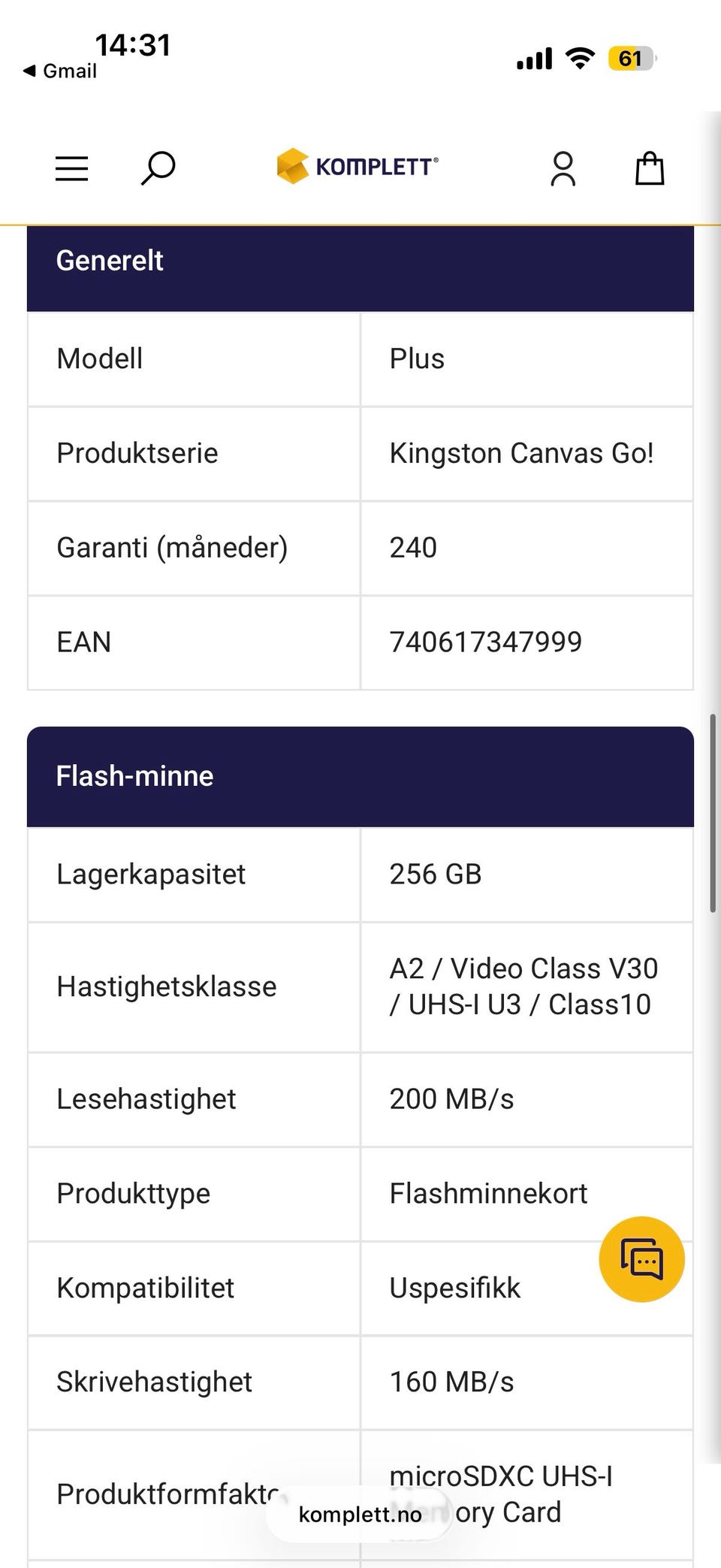Tap the Lagerkapasitet 256 GB value
Viewport: 721px width, 1568px height.
[x=436, y=875]
